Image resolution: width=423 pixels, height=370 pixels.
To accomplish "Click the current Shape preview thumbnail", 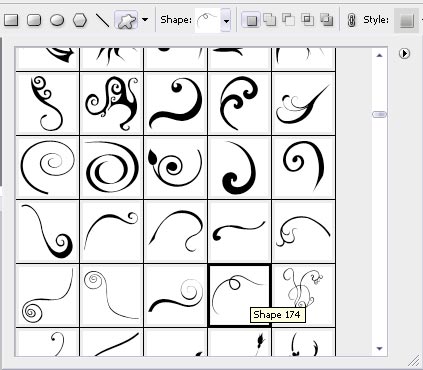I will (x=208, y=21).
